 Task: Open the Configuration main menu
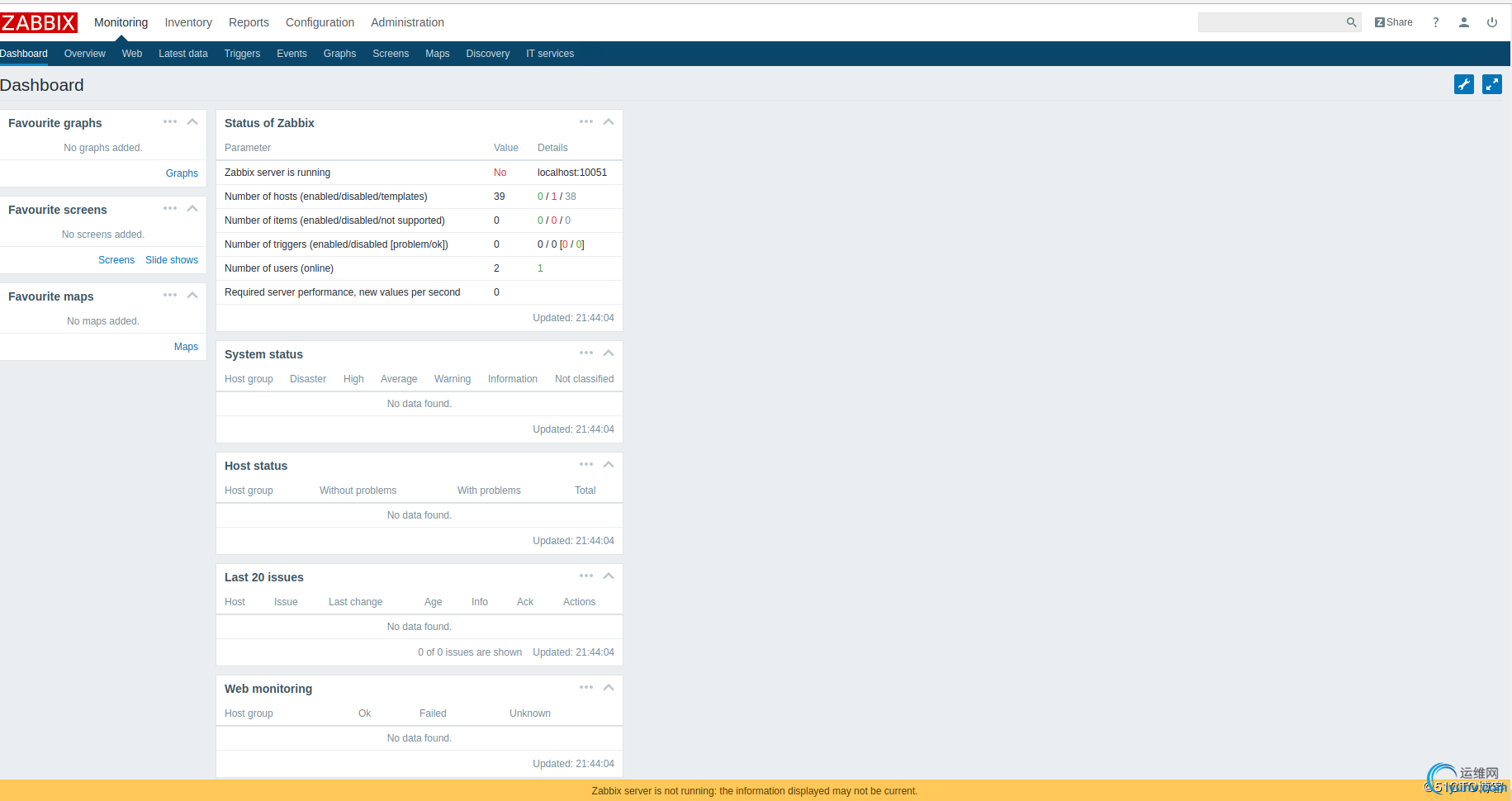320,22
